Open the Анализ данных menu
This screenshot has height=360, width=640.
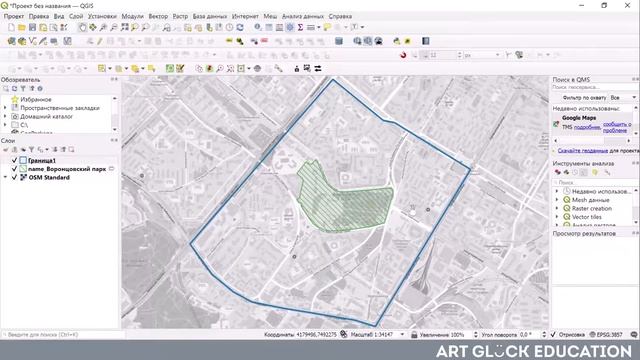click(x=303, y=16)
